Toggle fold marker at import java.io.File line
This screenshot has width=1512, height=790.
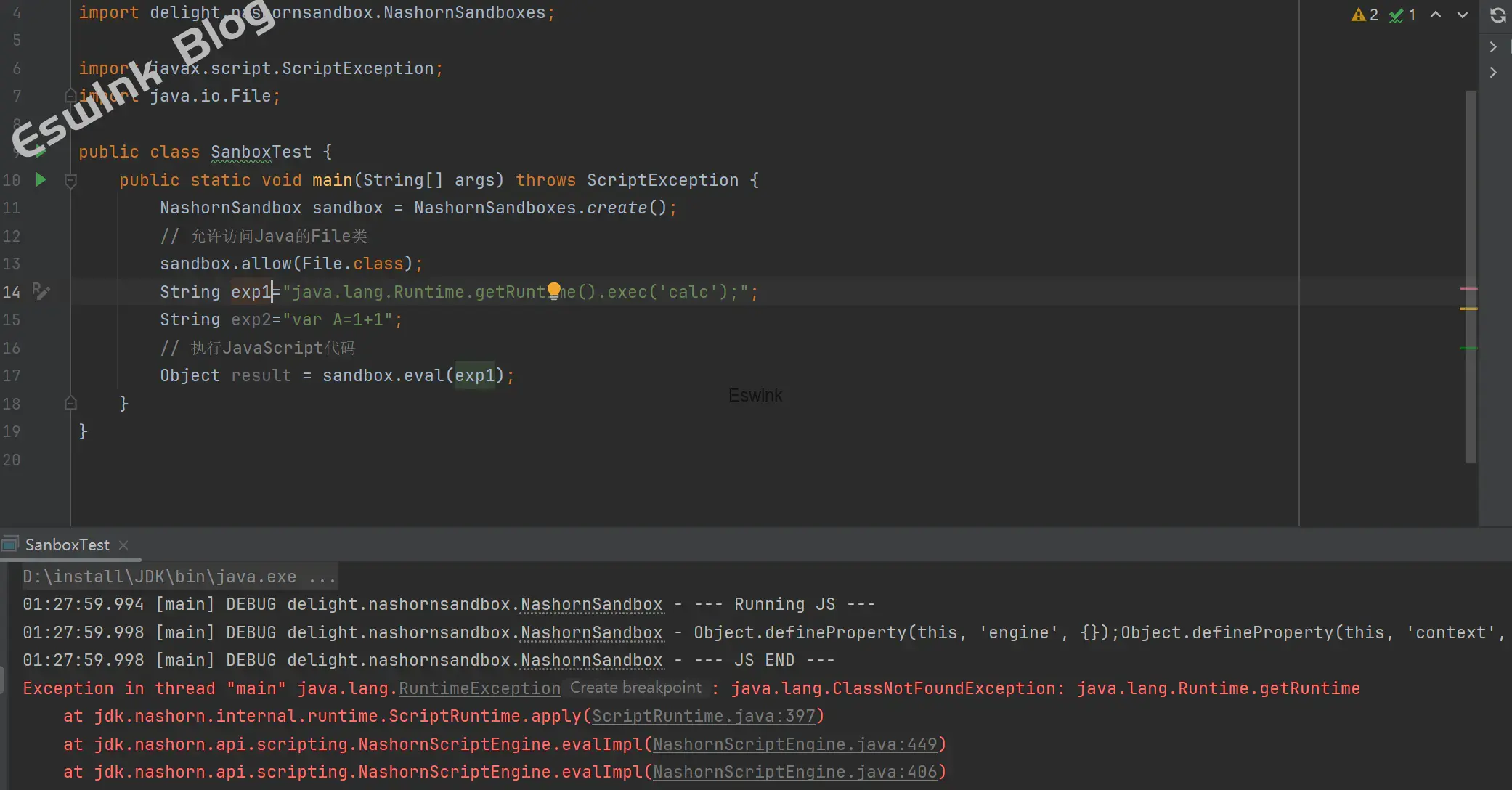[70, 96]
